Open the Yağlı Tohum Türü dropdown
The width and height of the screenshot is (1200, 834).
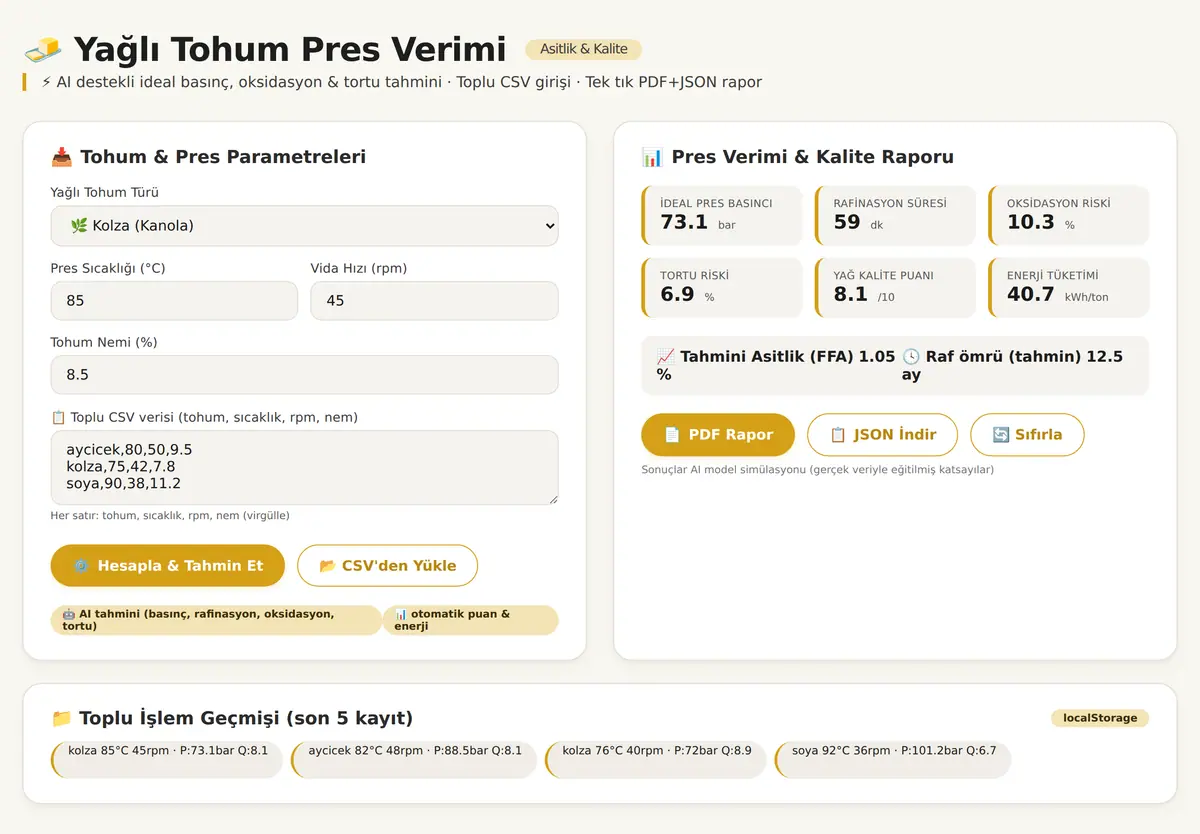(x=304, y=226)
